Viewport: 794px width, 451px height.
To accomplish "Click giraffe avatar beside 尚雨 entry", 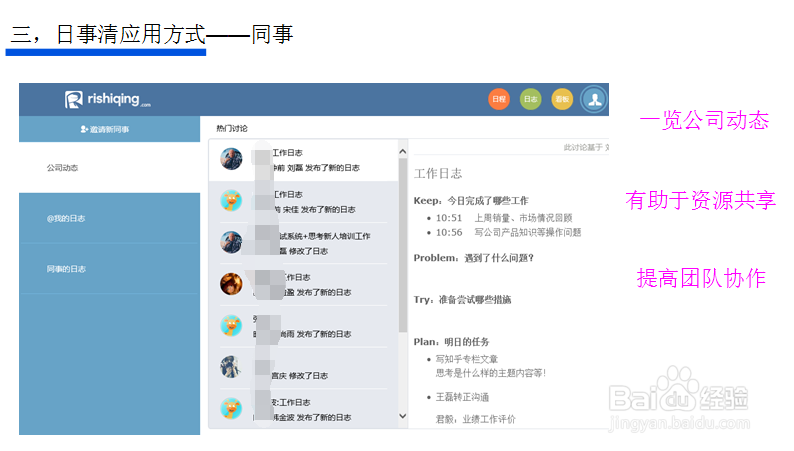I will 231,325.
